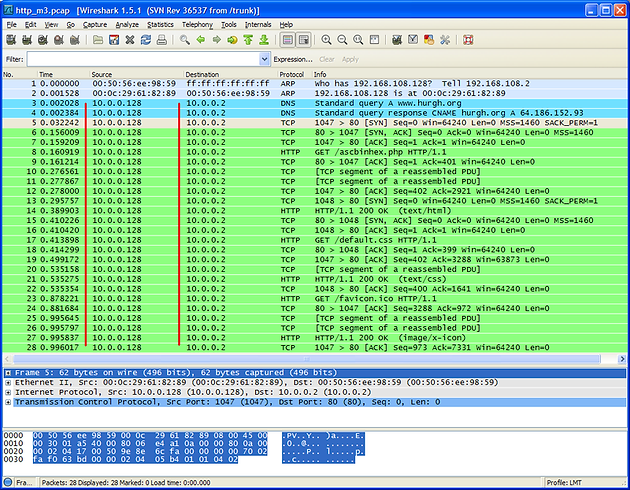Click the Expression... filter button

[x=293, y=59]
